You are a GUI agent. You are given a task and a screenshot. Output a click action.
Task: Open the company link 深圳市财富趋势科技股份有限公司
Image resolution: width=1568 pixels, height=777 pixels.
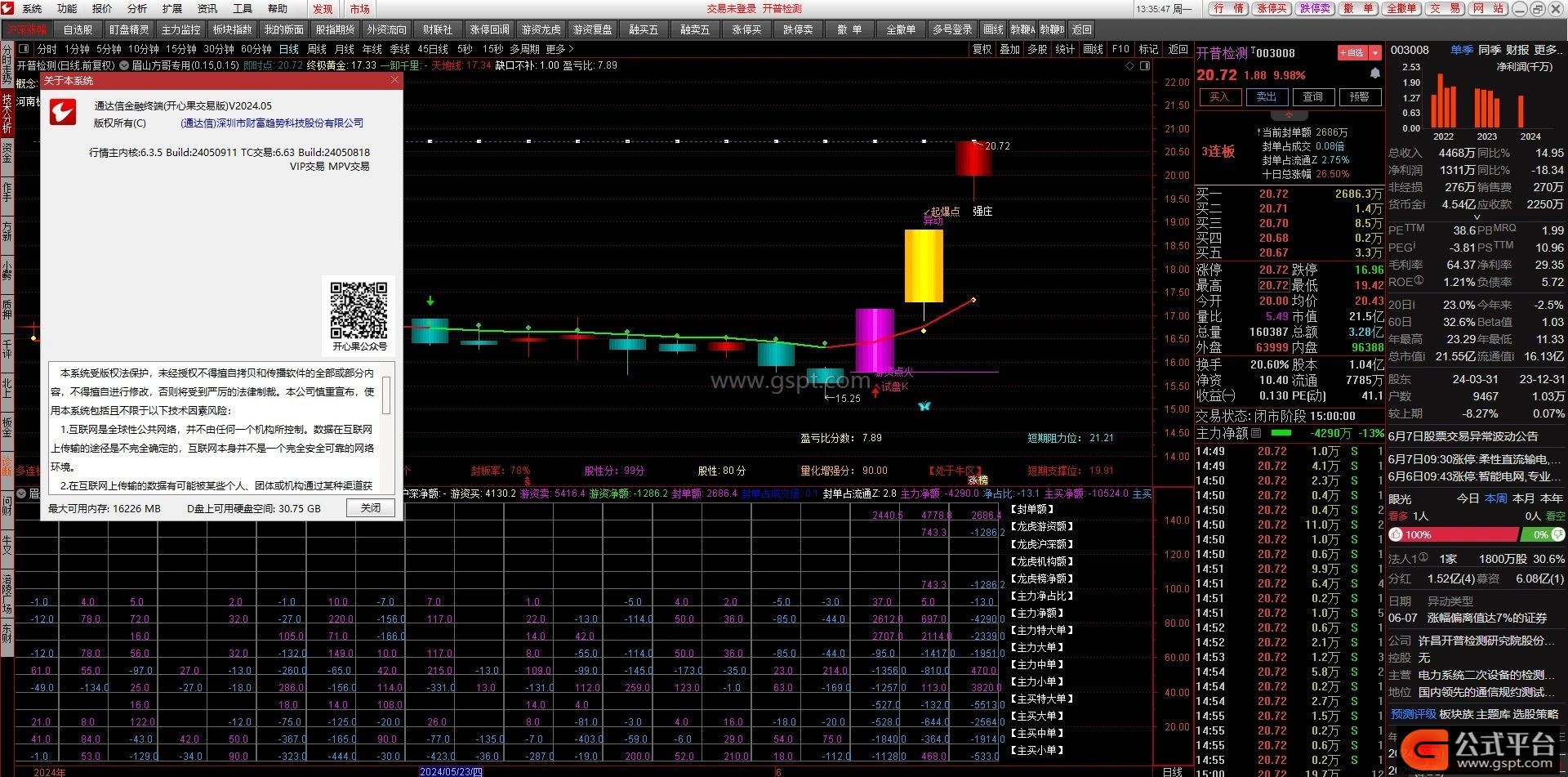272,123
